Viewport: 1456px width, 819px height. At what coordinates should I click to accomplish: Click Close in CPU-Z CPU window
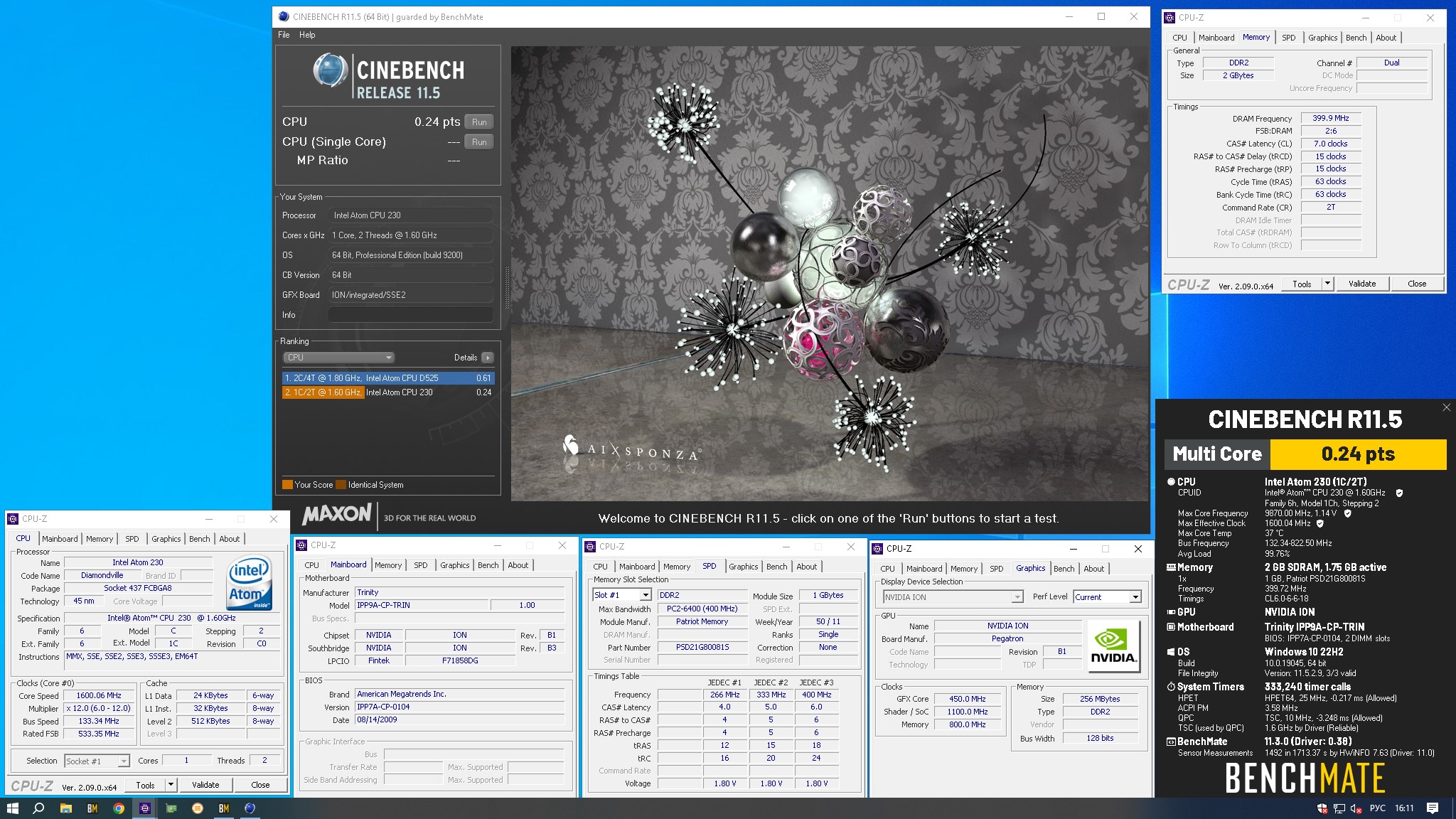coord(260,786)
